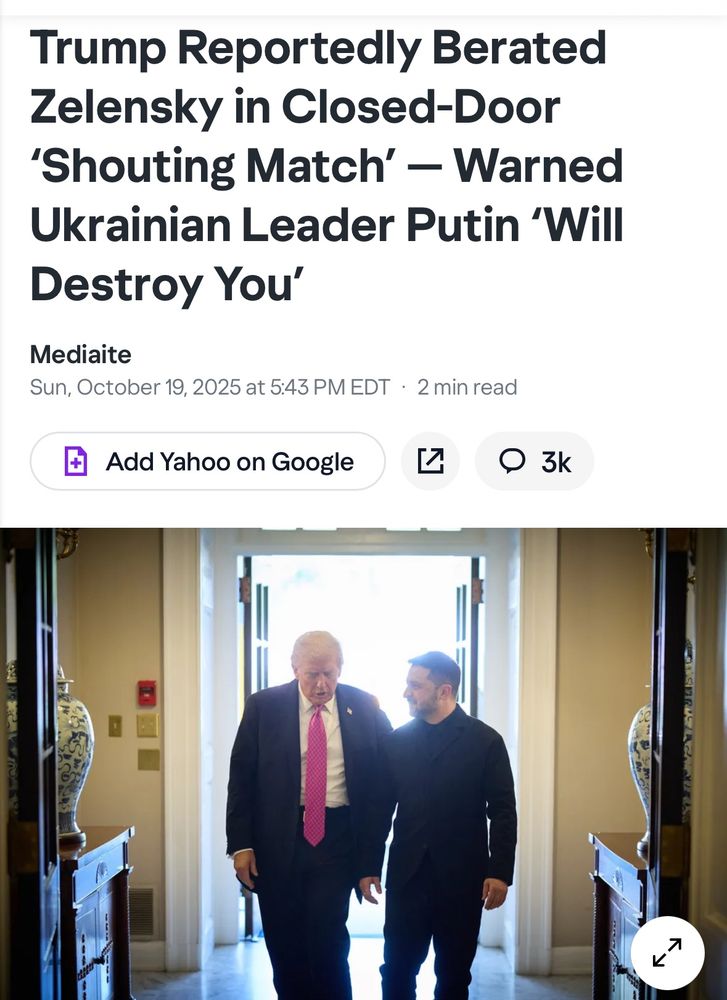Open comments via speech bubble icon
This screenshot has height=1000, width=727.
pyautogui.click(x=512, y=460)
